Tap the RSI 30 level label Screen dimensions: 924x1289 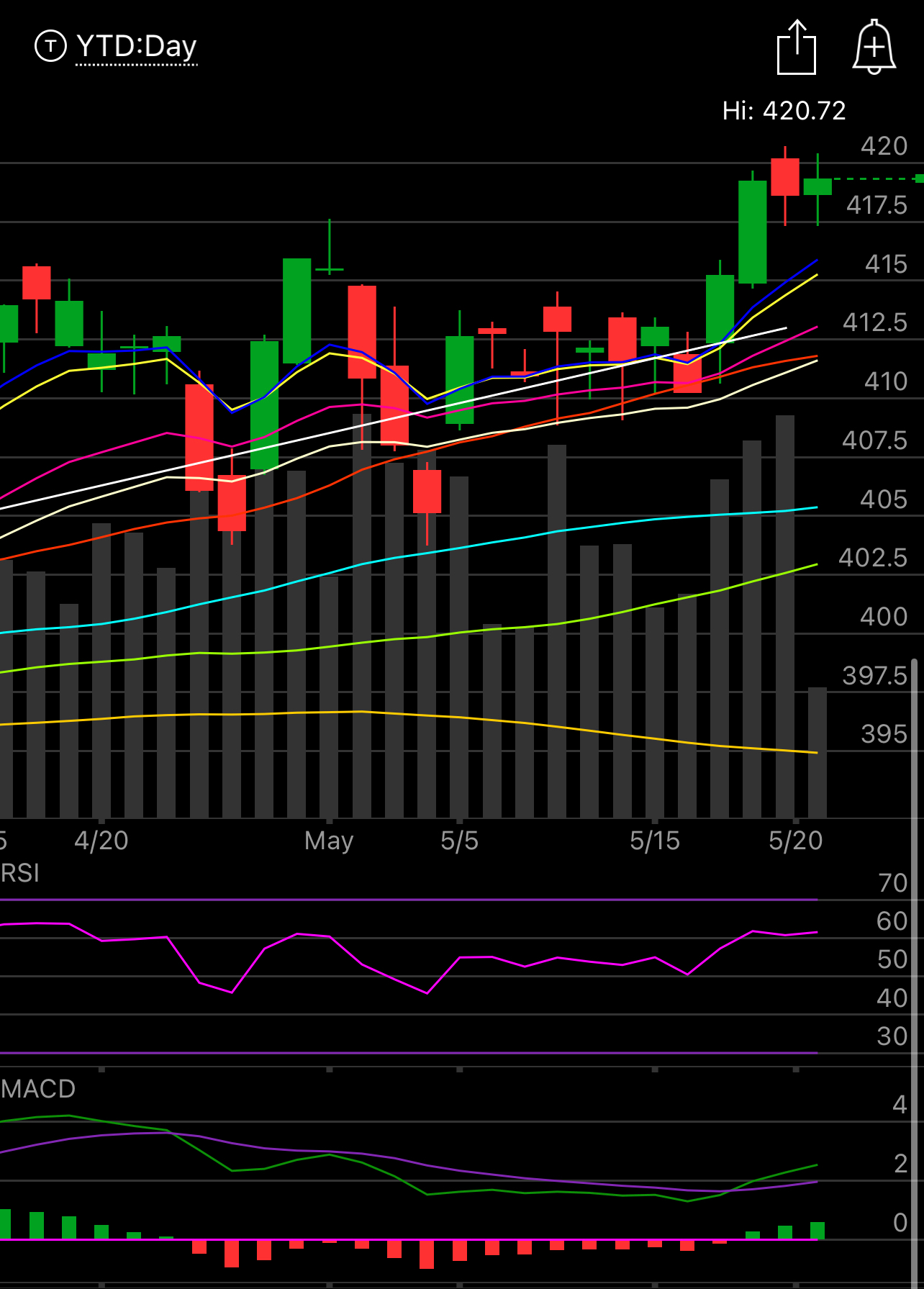[892, 1036]
